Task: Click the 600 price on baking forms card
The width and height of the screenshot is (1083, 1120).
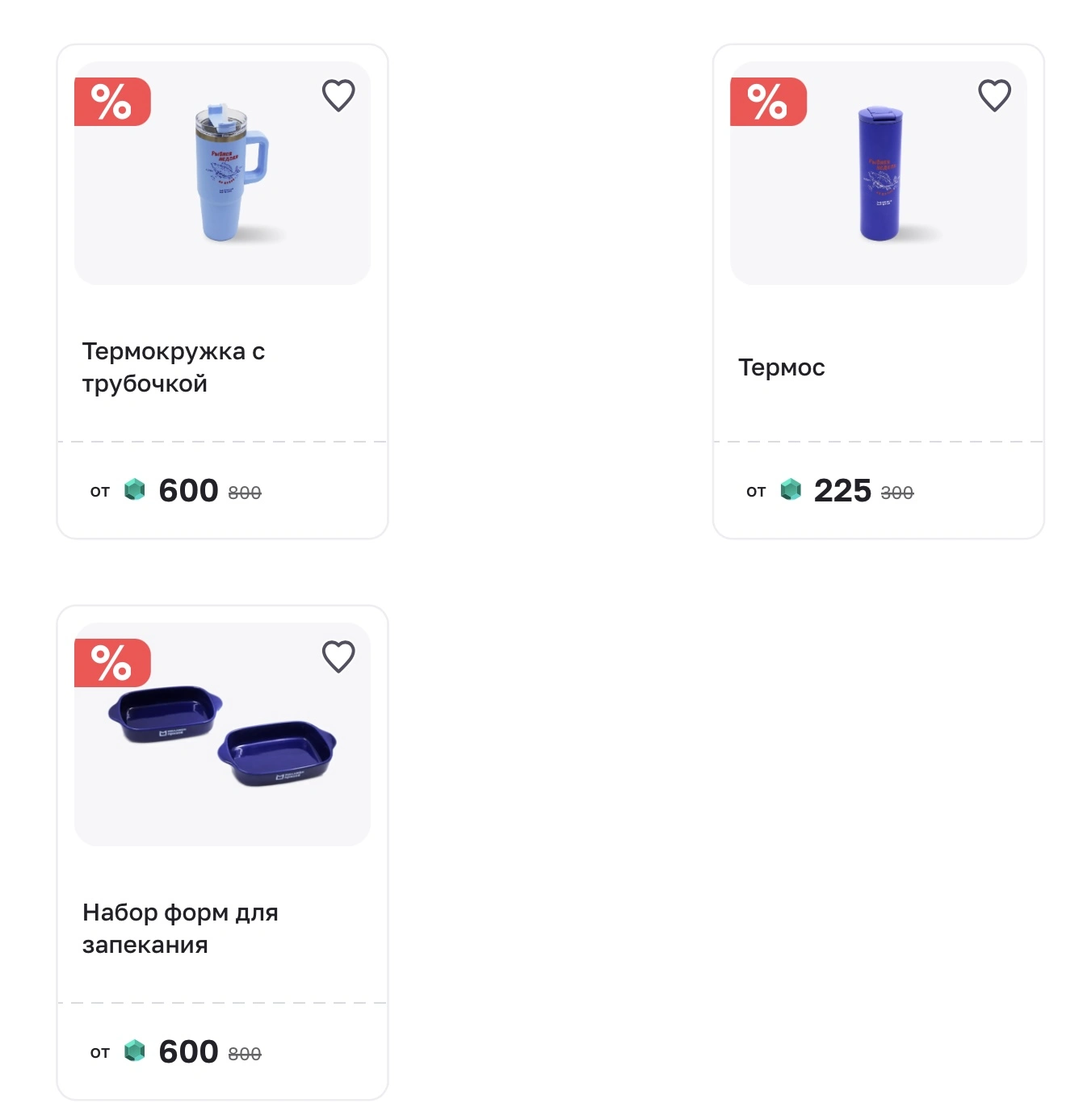Action: [188, 1051]
